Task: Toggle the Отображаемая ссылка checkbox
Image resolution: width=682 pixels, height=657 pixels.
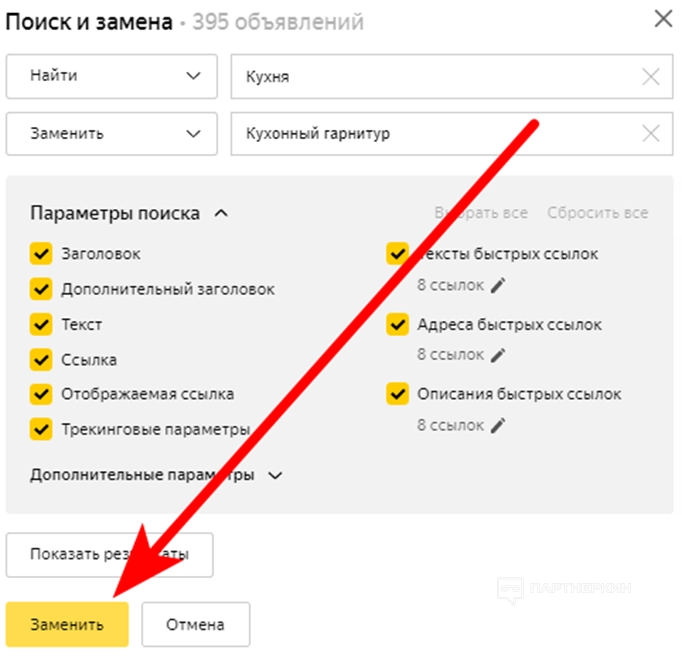Action: [x=41, y=394]
